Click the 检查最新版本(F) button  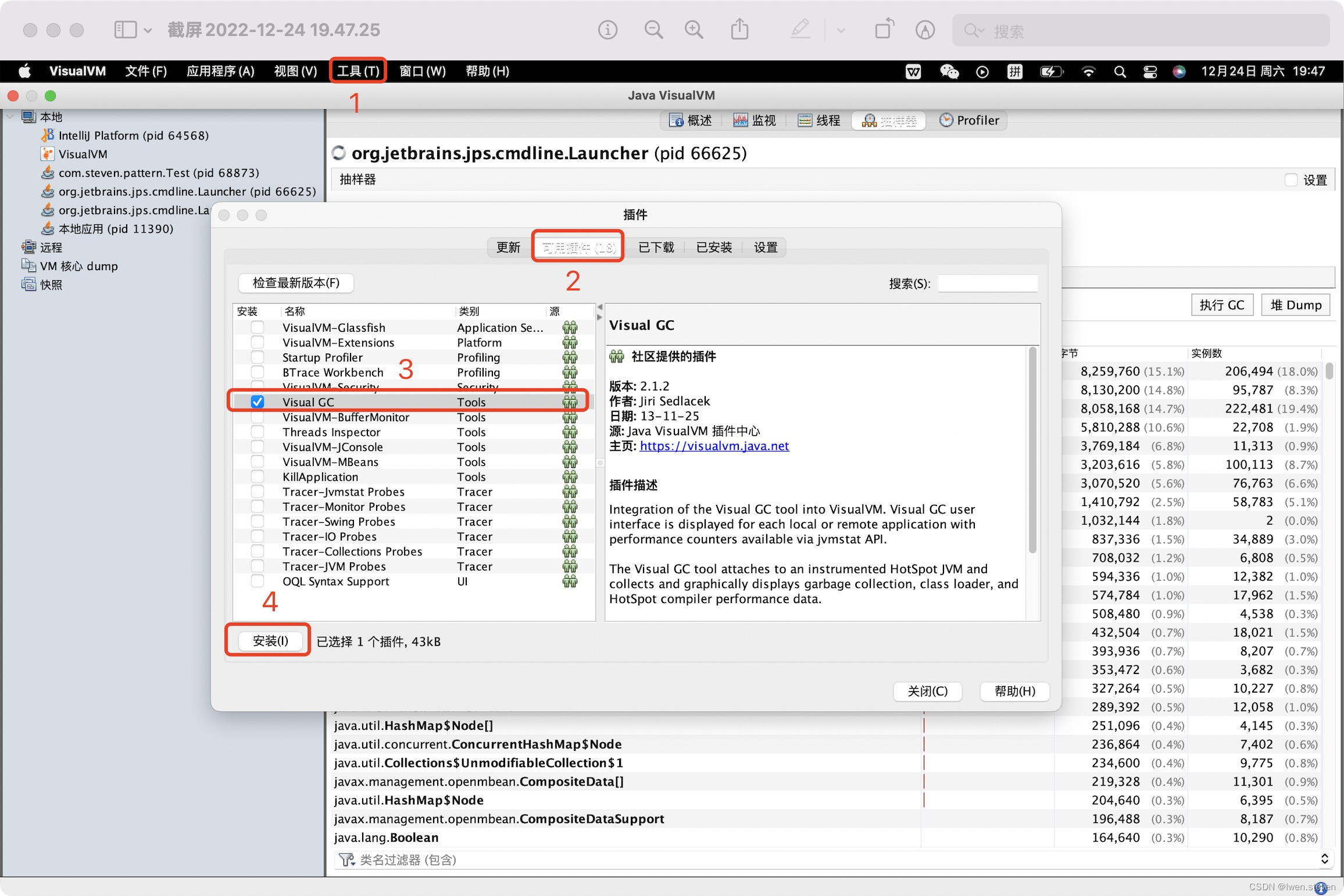(x=296, y=283)
